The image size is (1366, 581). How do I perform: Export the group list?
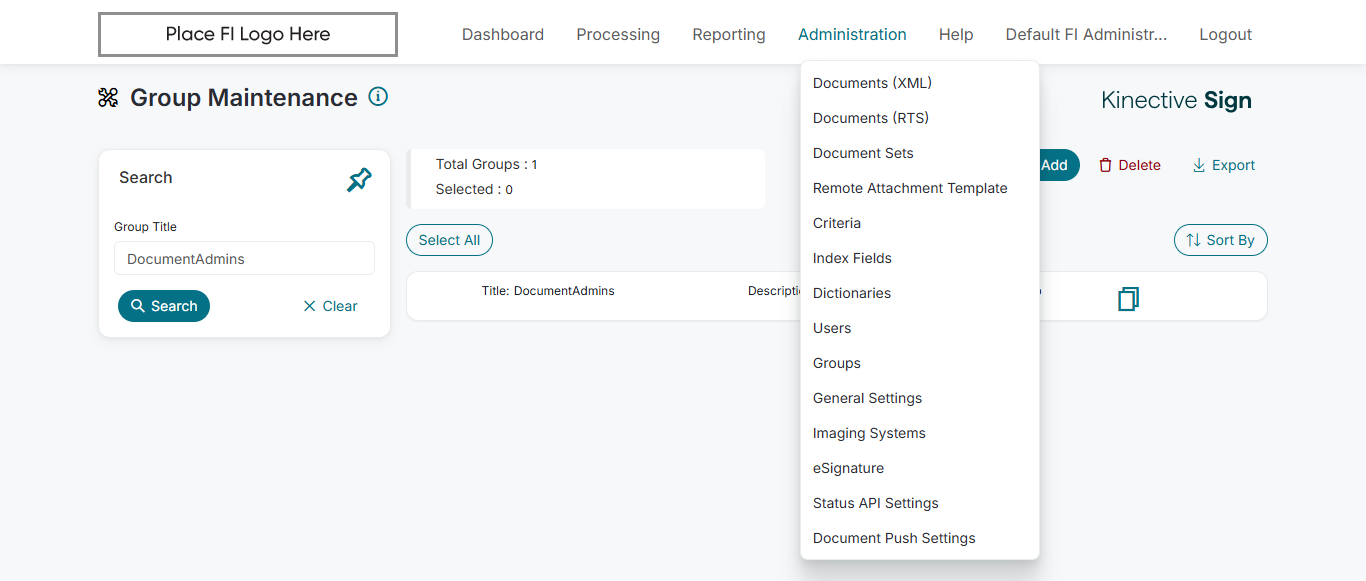(x=1223, y=165)
